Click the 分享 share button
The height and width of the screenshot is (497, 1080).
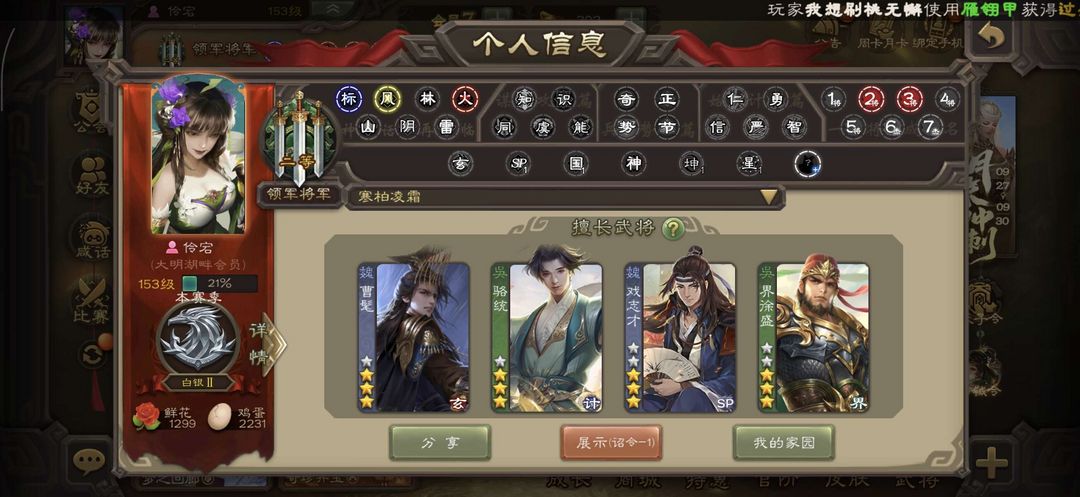coord(440,443)
